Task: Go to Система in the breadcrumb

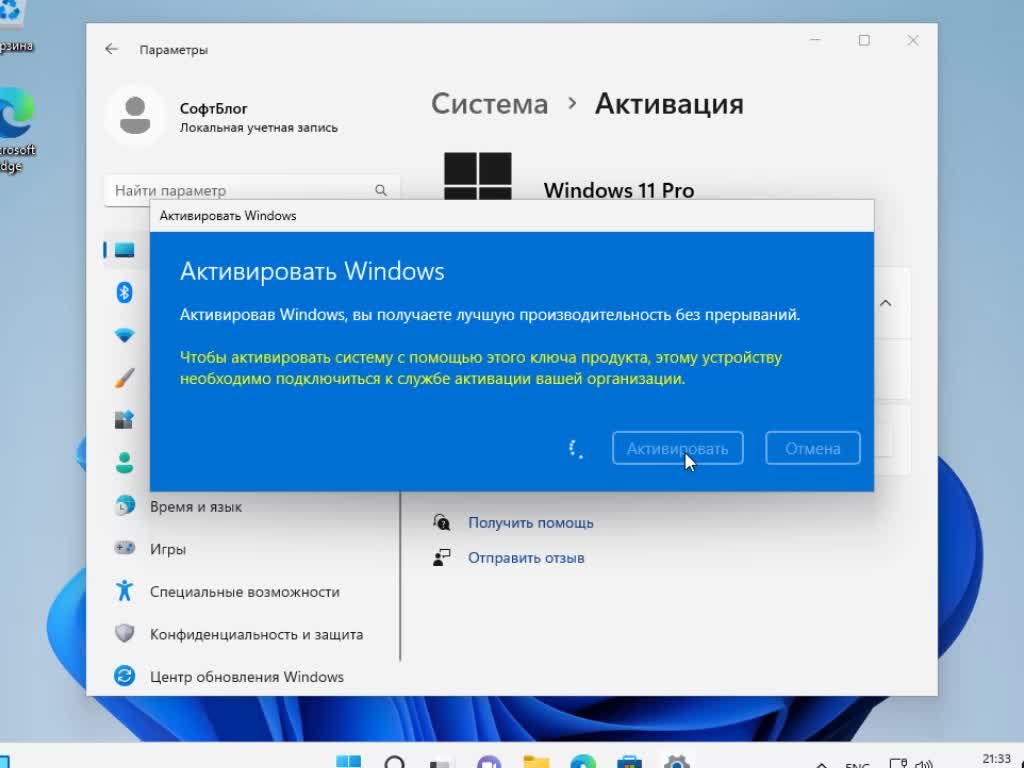Action: pyautogui.click(x=489, y=104)
